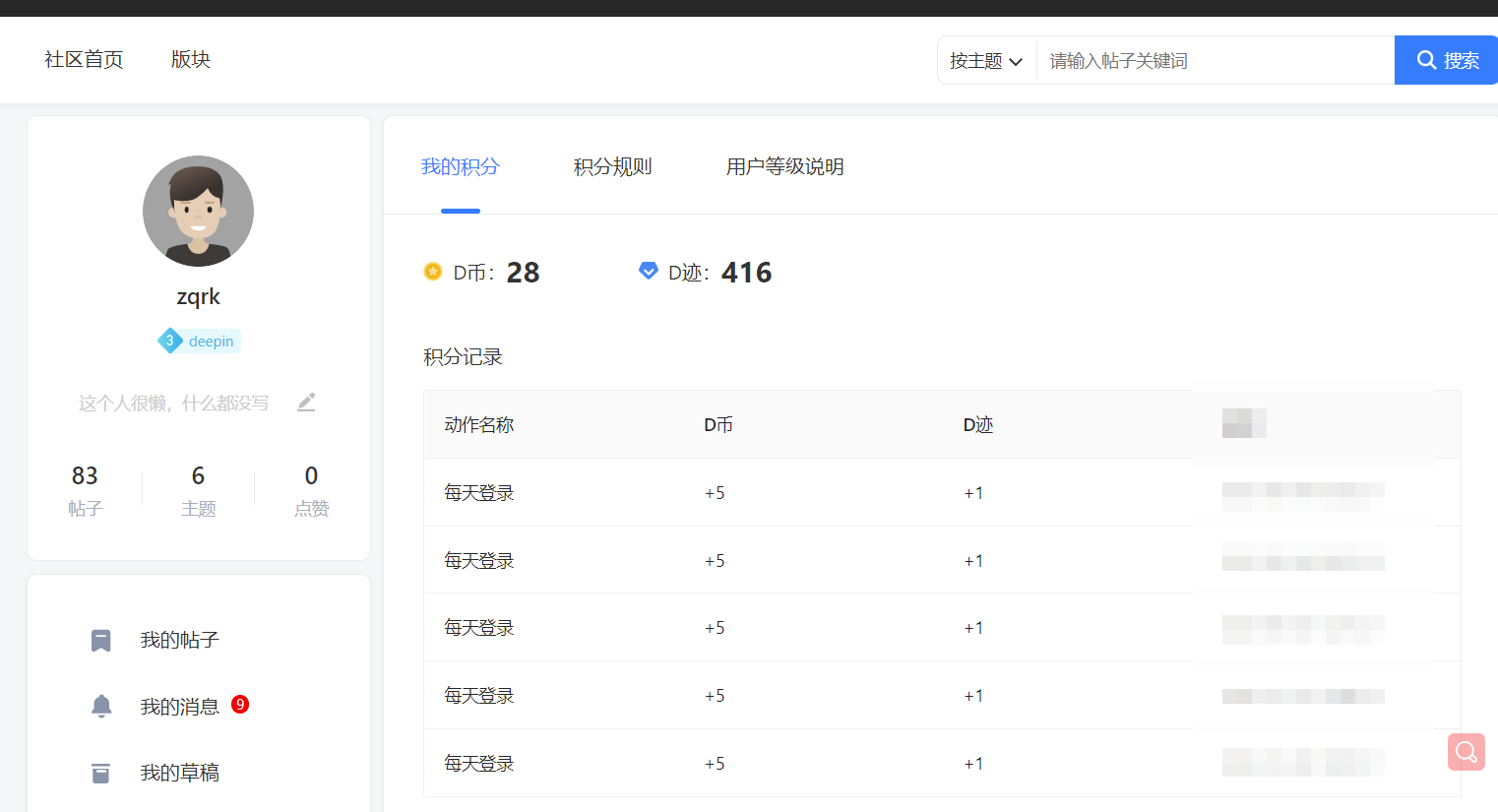Image resolution: width=1498 pixels, height=812 pixels.
Task: Click the blue diamond D迹 icon
Action: (648, 271)
